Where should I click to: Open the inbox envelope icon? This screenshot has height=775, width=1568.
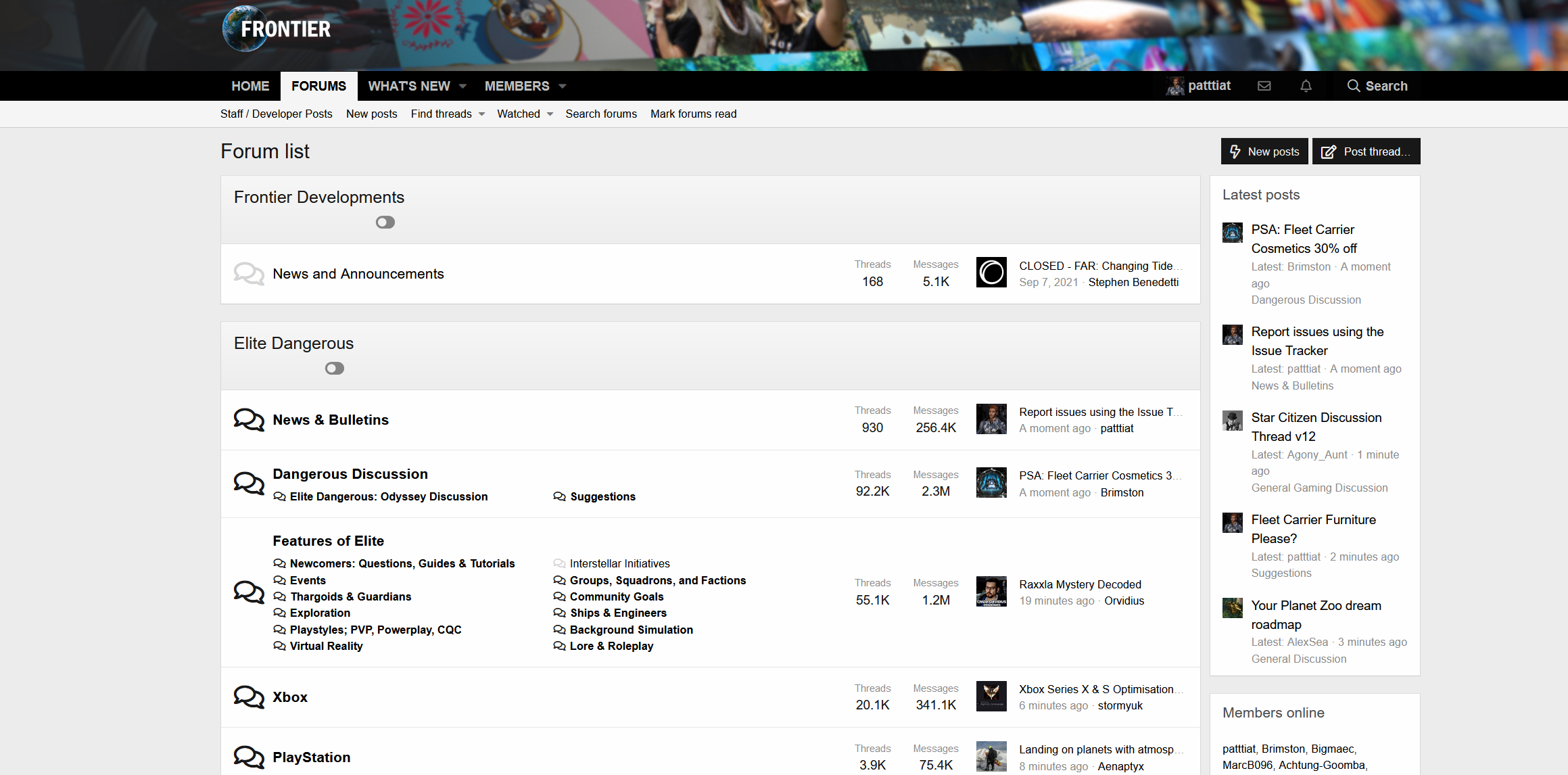(1264, 86)
